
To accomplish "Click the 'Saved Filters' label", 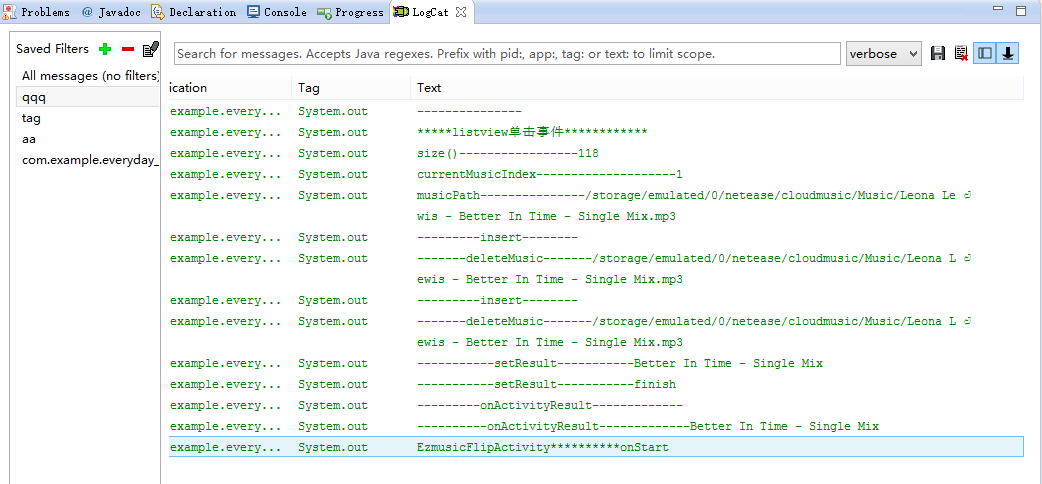I will pyautogui.click(x=52, y=49).
